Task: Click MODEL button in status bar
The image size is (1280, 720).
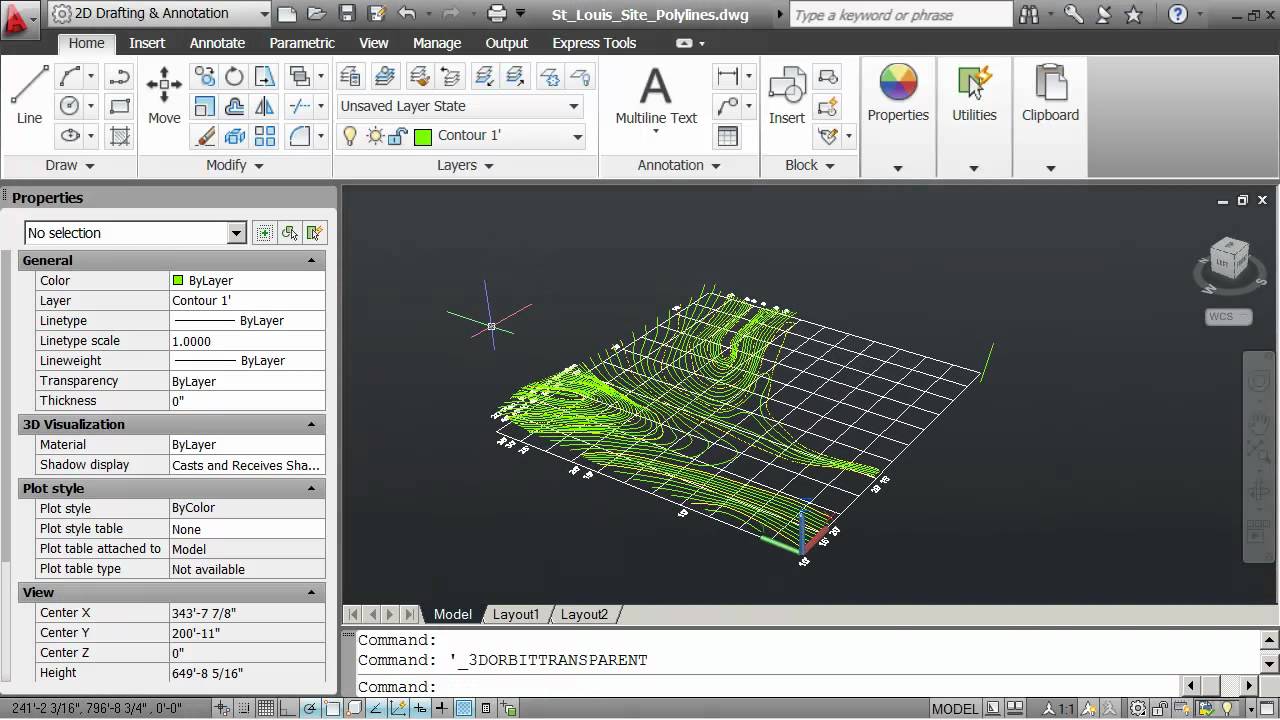Action: pos(955,709)
